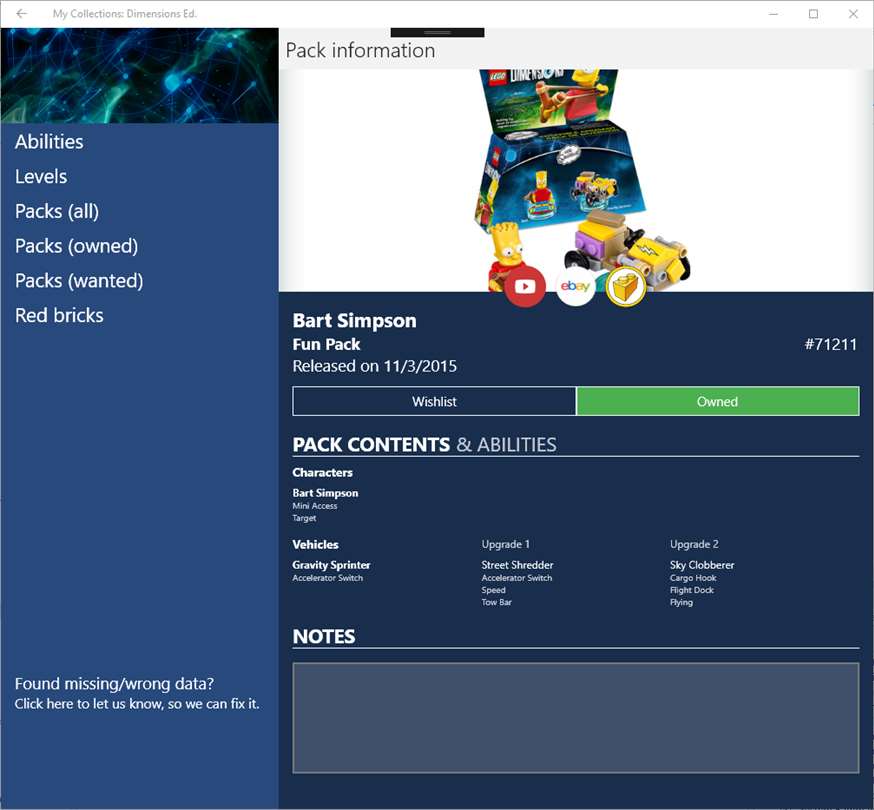Click Accelerator Switch under Street Shredder
Image resolution: width=874 pixels, height=810 pixels.
[517, 578]
